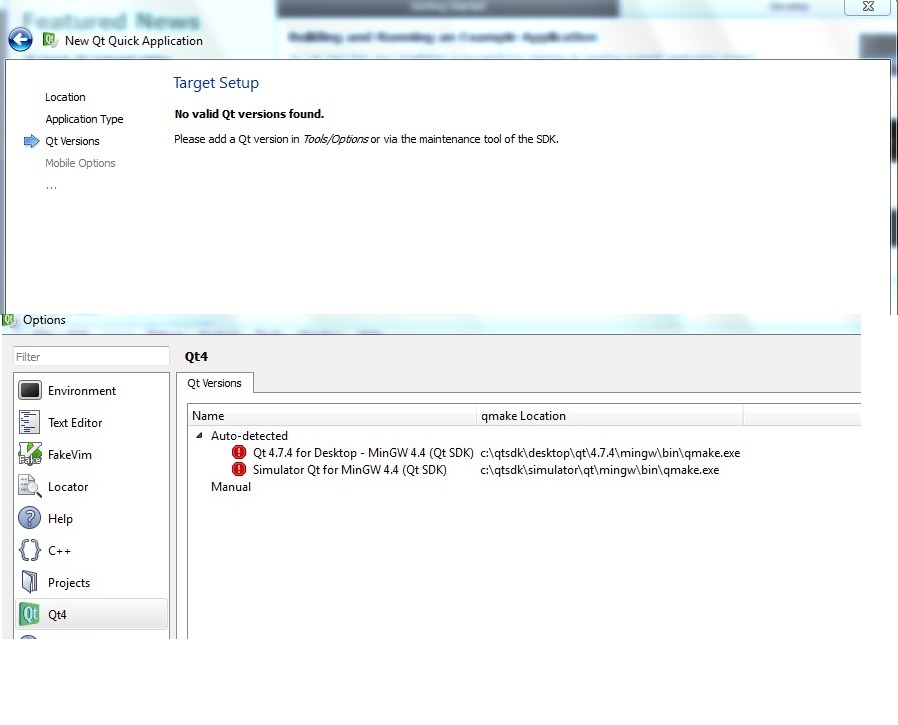Screen dimensions: 898x725
Task: Select Simulator Qt for MinGW 4.4 row
Action: click(x=349, y=470)
